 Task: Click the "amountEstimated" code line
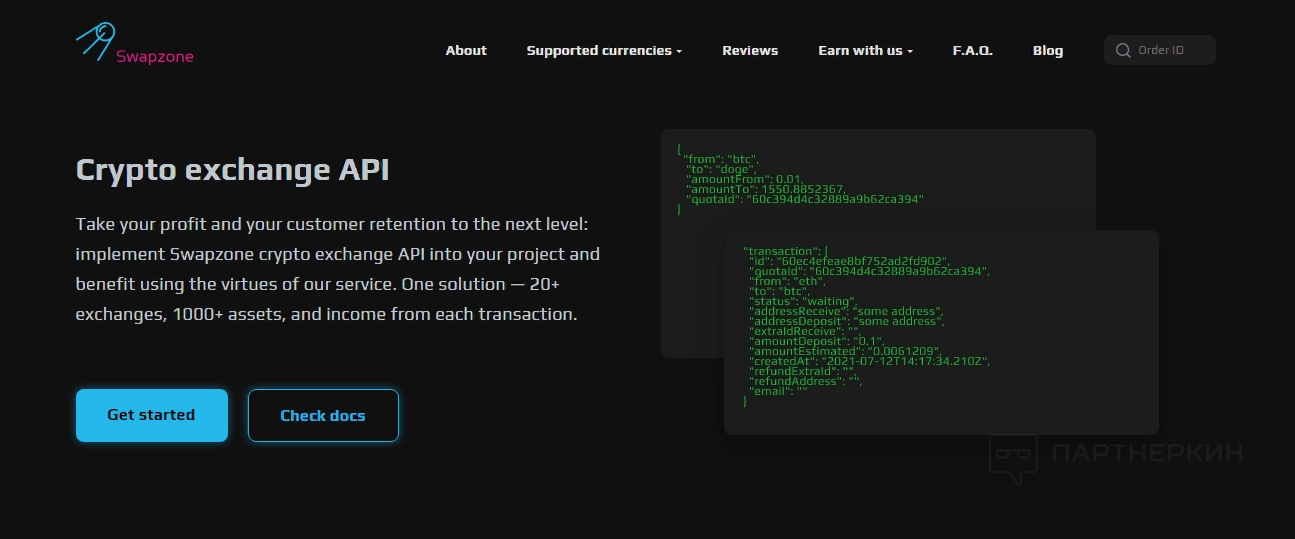844,351
